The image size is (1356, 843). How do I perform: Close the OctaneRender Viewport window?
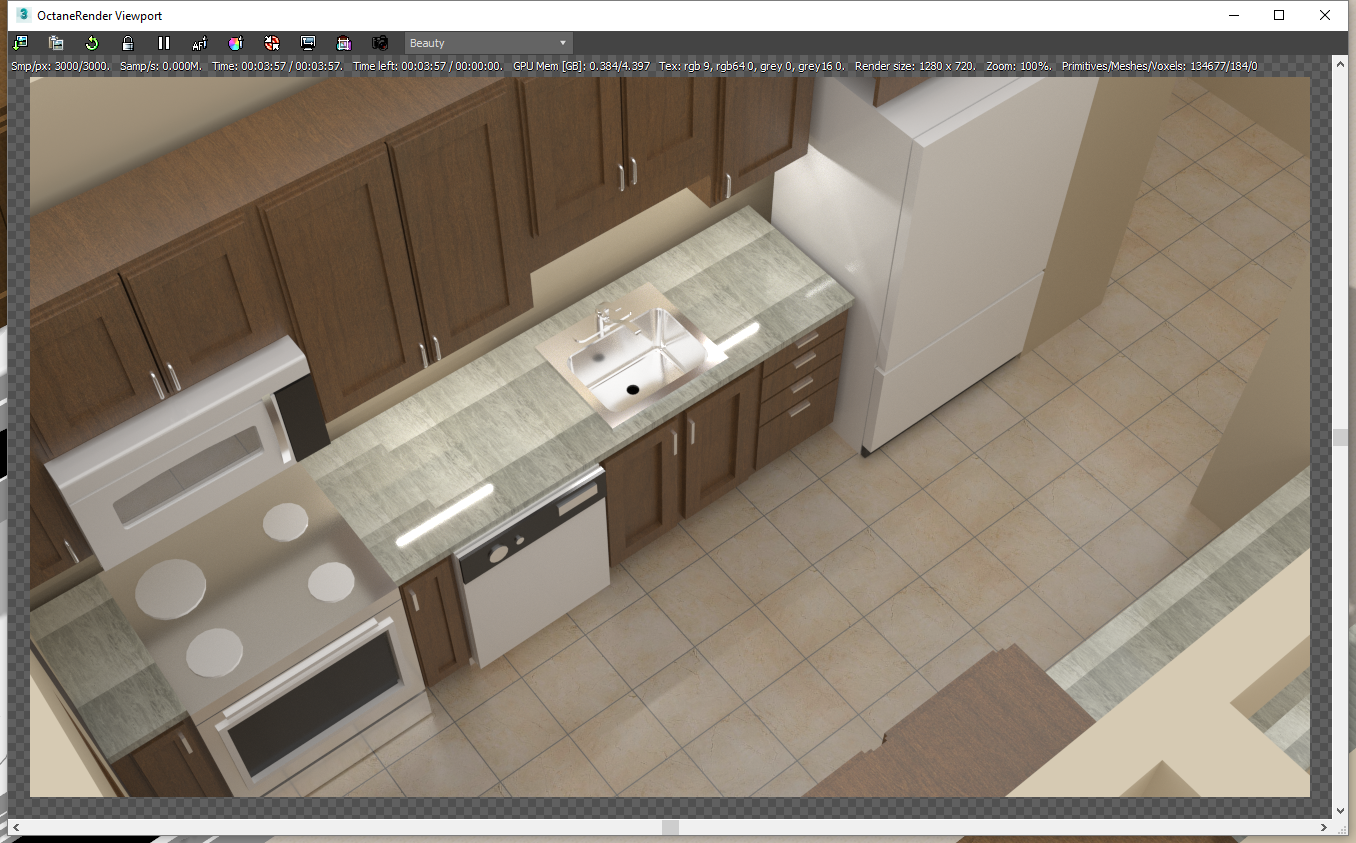click(x=1325, y=15)
